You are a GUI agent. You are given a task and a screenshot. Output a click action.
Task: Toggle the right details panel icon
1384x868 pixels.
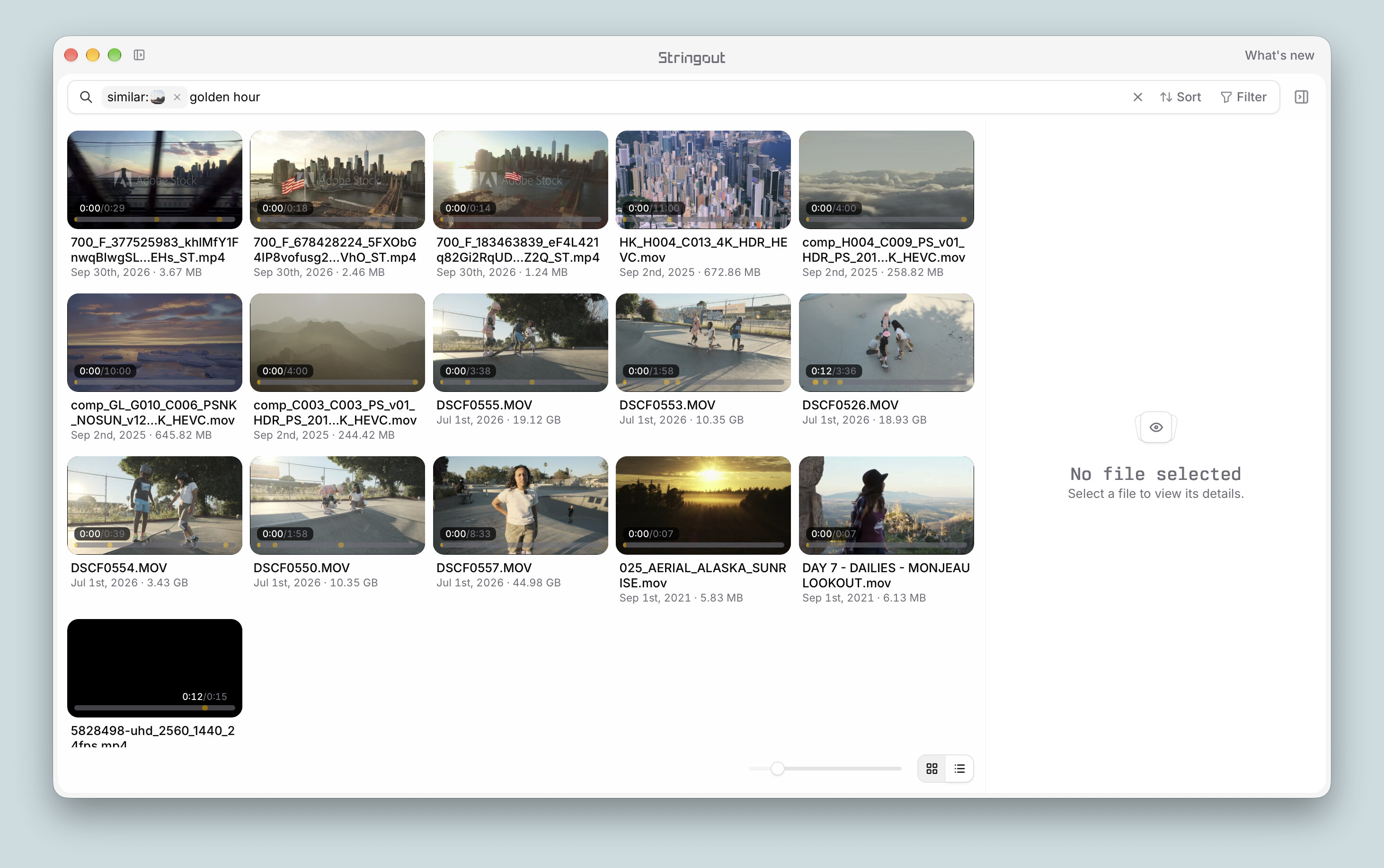[x=1301, y=97]
